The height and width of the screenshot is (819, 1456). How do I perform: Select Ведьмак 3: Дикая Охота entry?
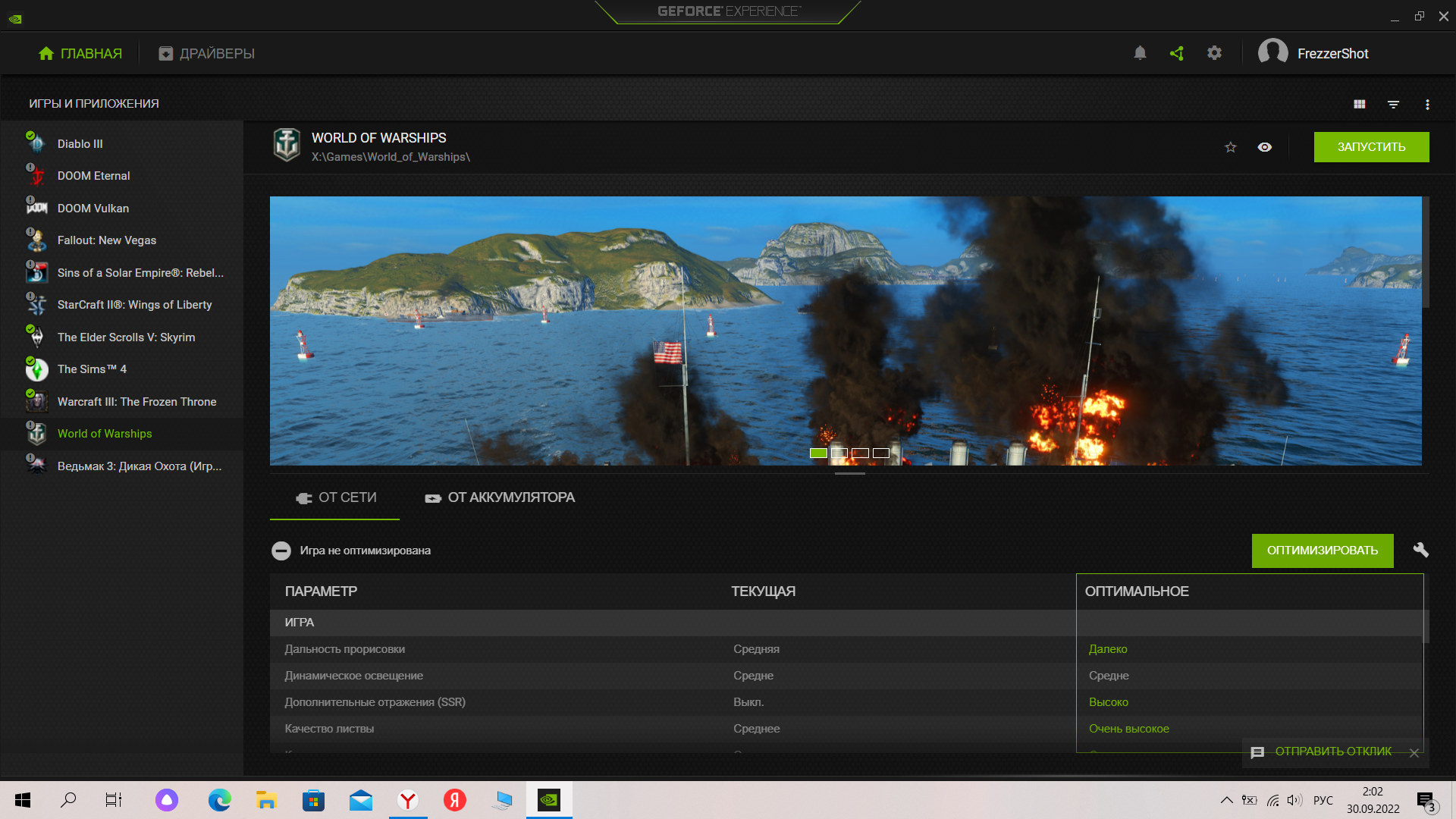coord(121,466)
